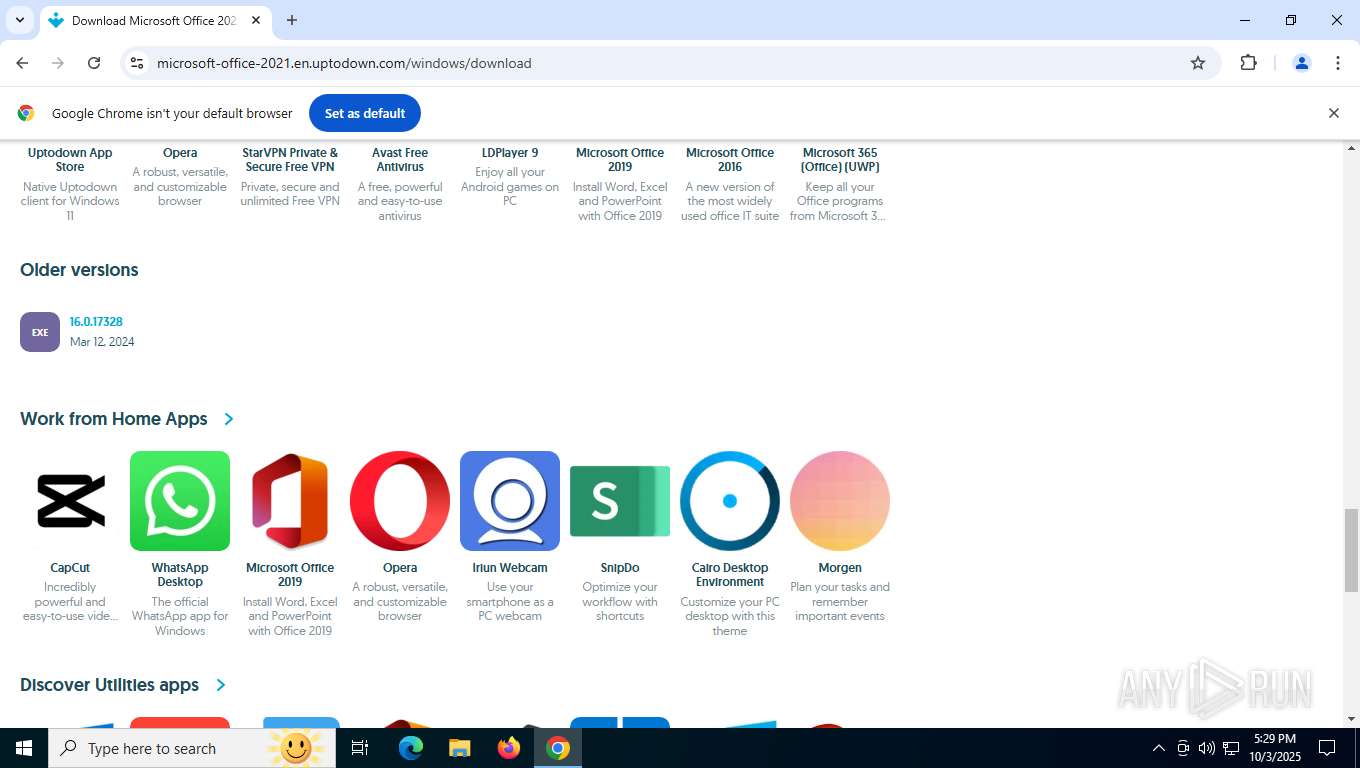
Task: Open Task View on taskbar
Action: [361, 748]
